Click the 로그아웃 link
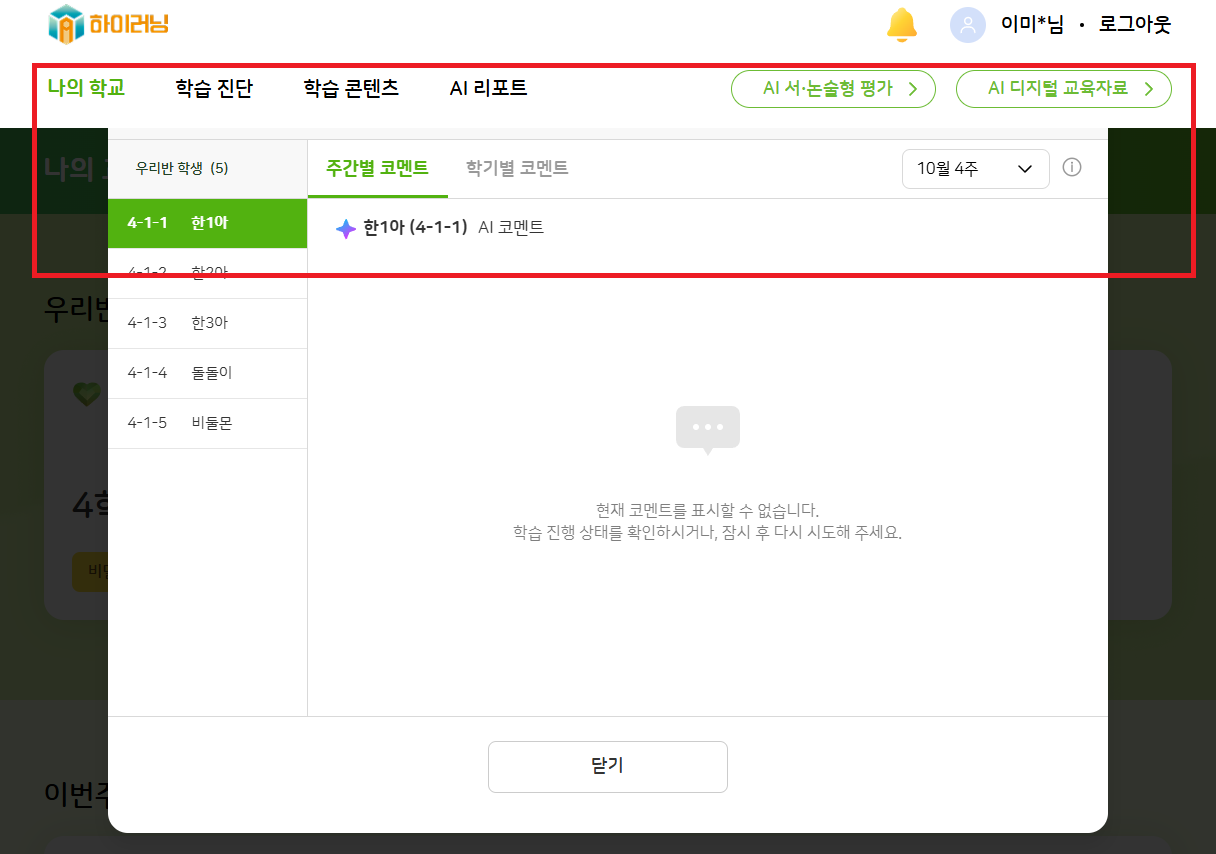Screen dimensions: 1216x854 pos(1134,25)
